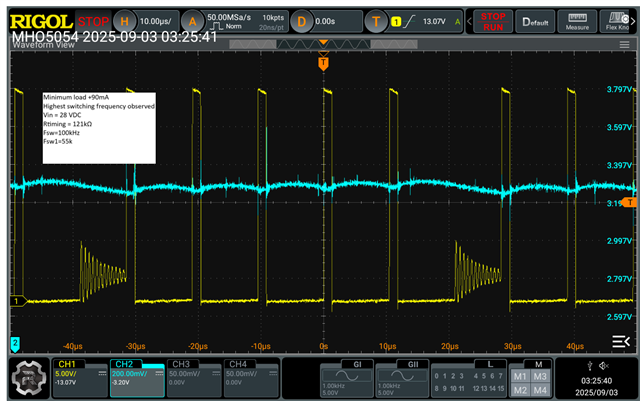Click the yellow channel 1 ground marker

pos(18,301)
